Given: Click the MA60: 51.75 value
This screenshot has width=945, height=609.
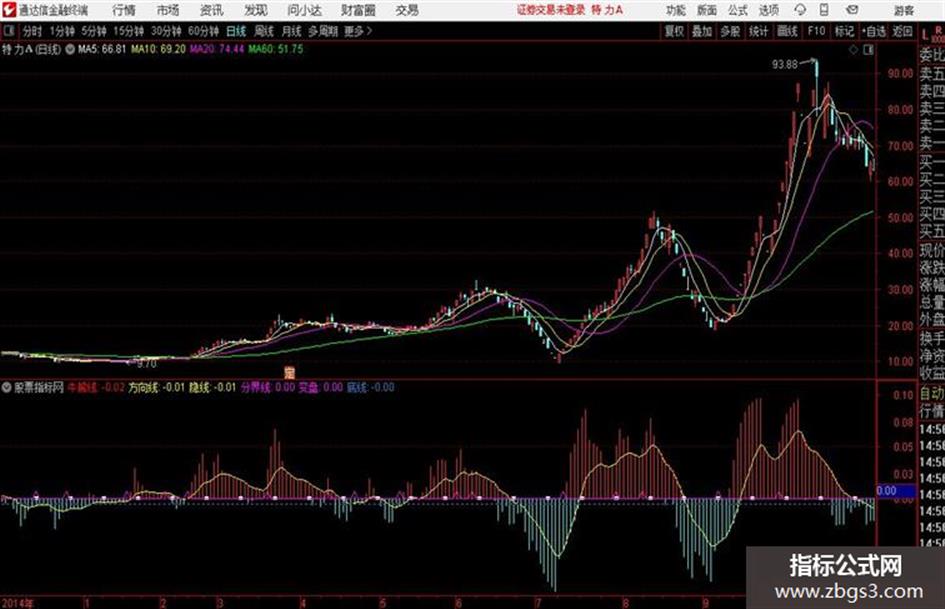Looking at the screenshot, I should [275, 49].
